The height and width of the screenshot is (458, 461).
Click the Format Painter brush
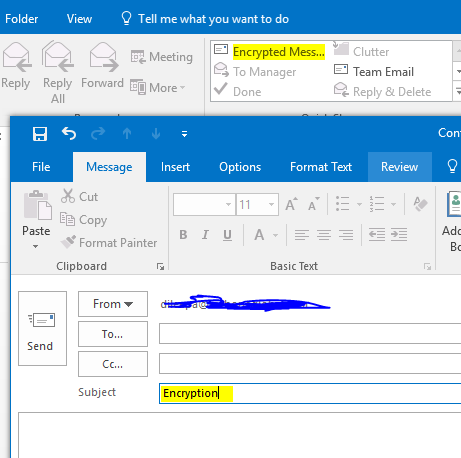[109, 243]
